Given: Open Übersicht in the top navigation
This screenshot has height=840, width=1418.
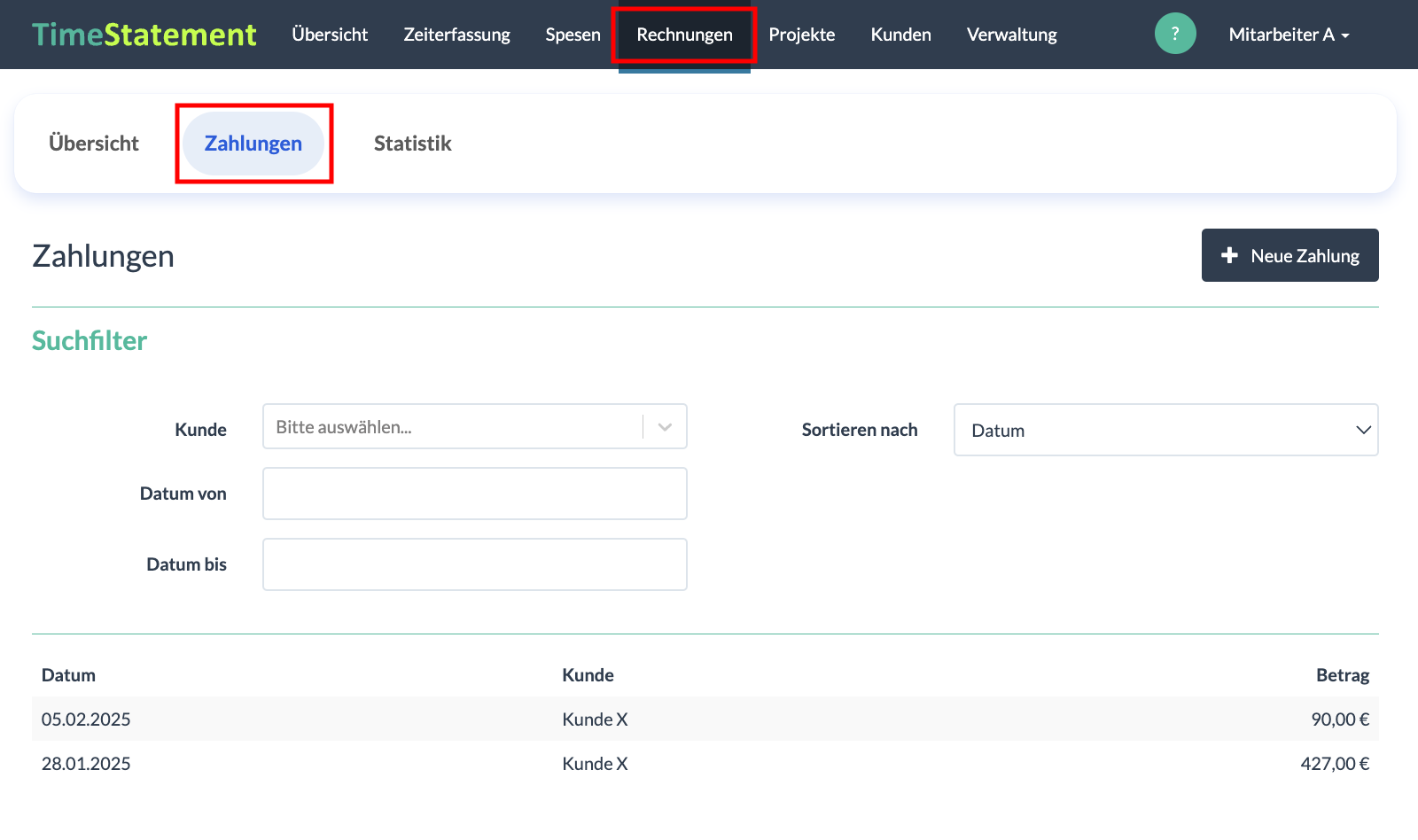Looking at the screenshot, I should [330, 35].
